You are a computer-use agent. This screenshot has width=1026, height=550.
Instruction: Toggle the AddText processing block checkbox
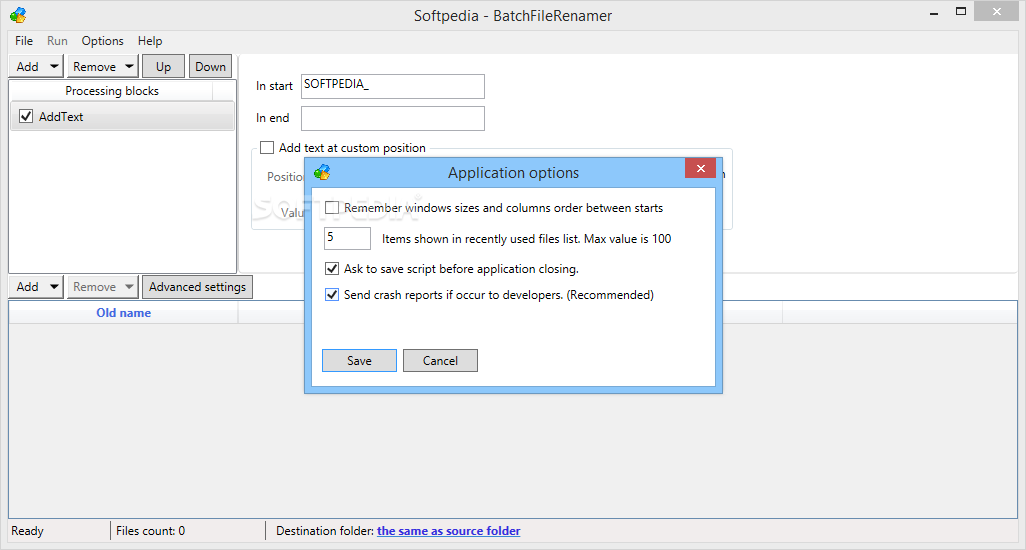pos(26,116)
